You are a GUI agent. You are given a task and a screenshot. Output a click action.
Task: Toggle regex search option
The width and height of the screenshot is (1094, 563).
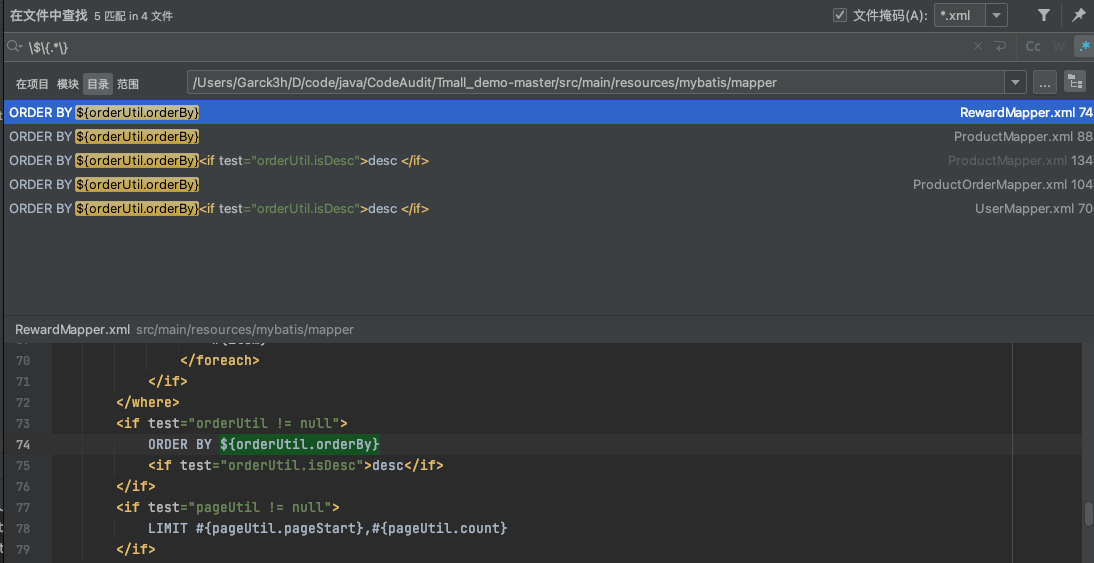click(x=1084, y=47)
